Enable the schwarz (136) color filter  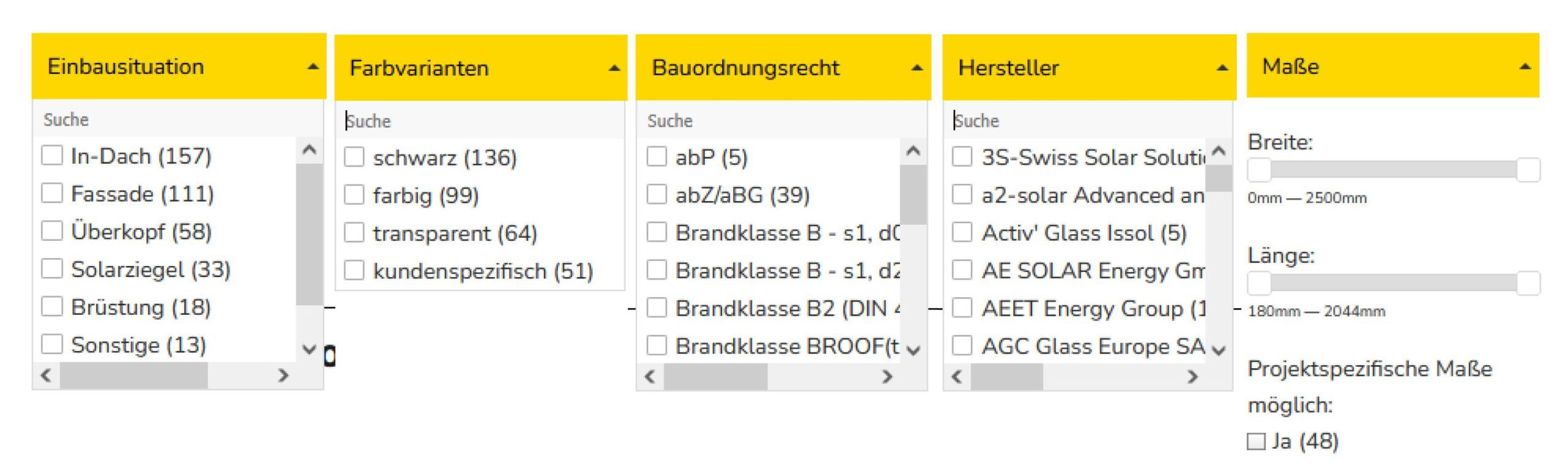point(354,157)
